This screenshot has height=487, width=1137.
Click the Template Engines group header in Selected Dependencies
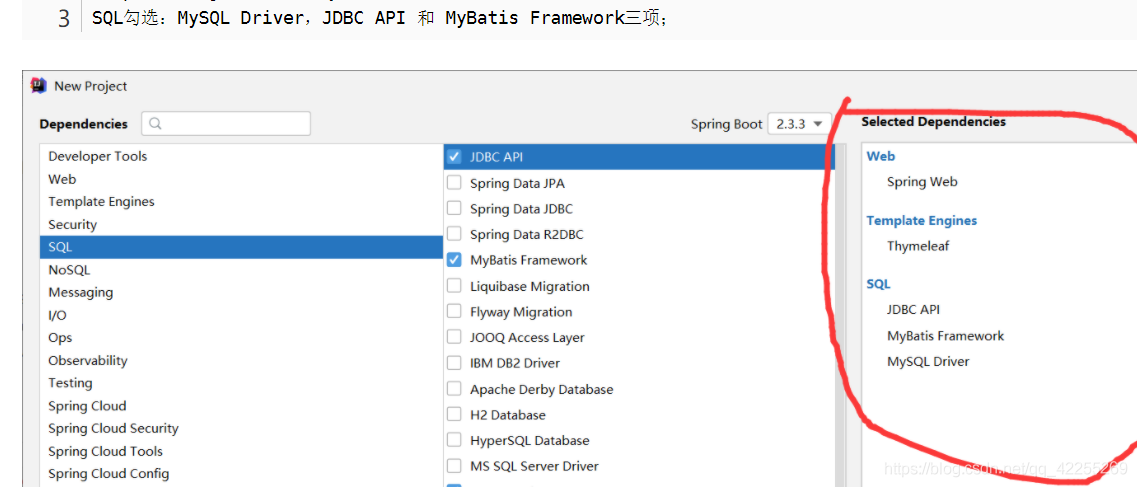coord(922,220)
